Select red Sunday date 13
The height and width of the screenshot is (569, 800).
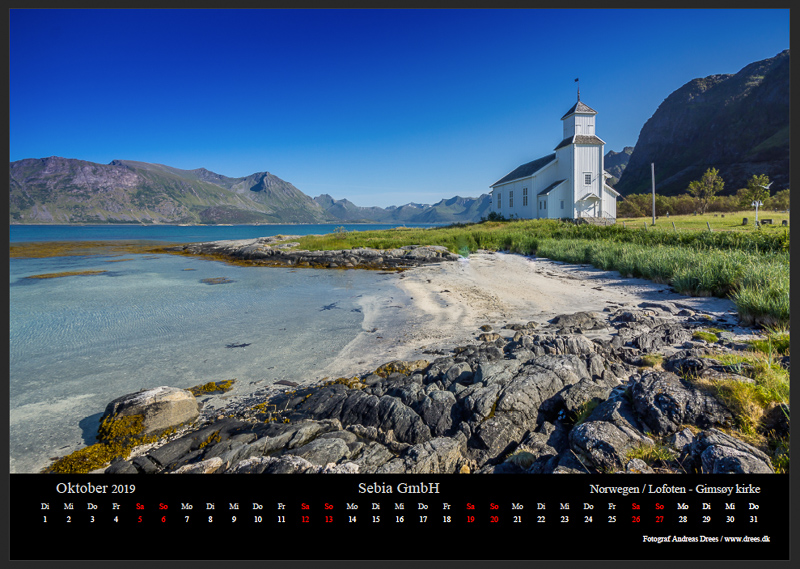point(329,519)
